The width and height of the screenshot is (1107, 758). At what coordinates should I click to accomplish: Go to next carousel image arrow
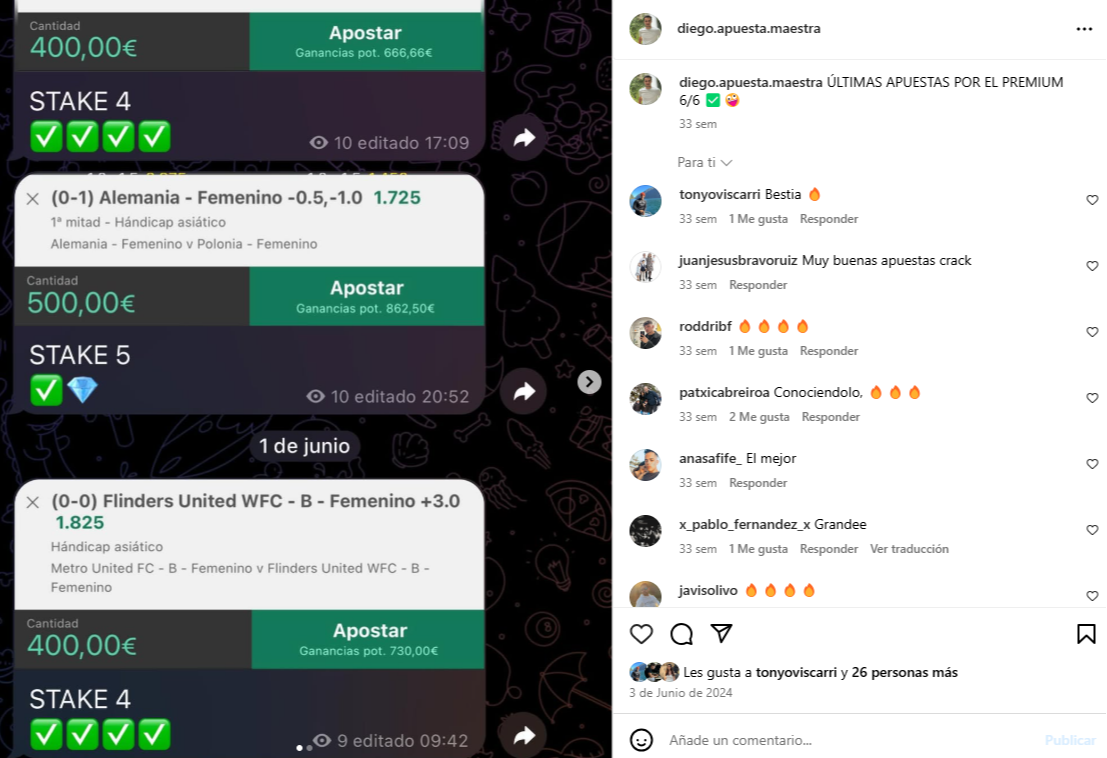590,382
